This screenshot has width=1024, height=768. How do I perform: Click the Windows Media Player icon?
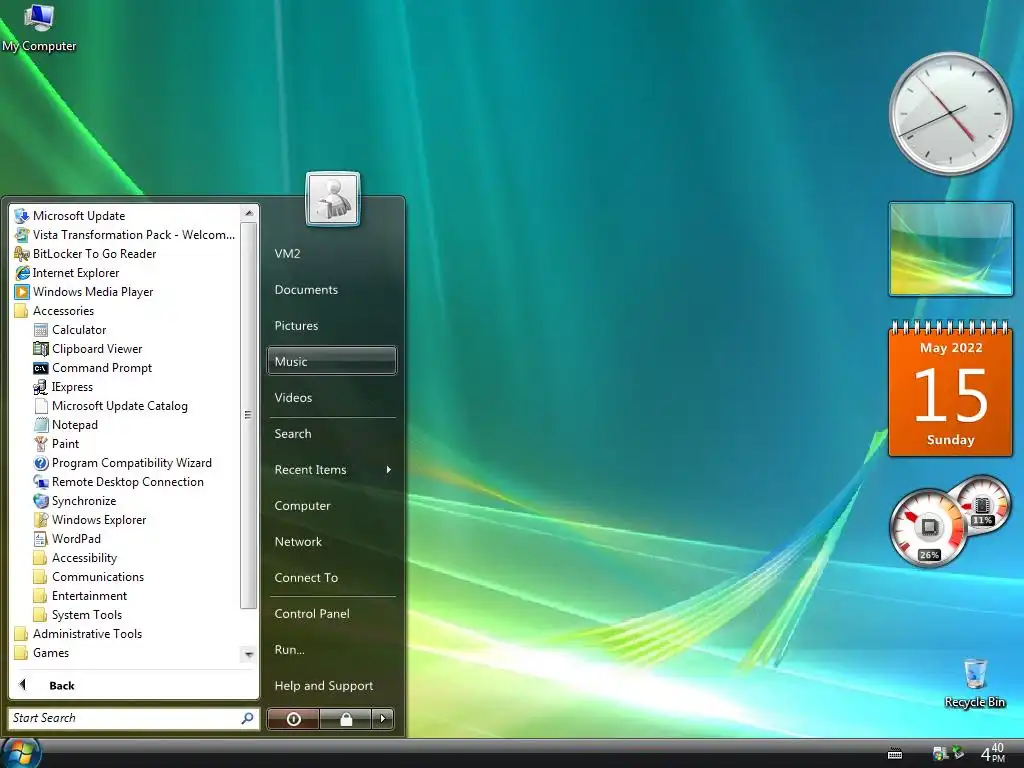22,291
